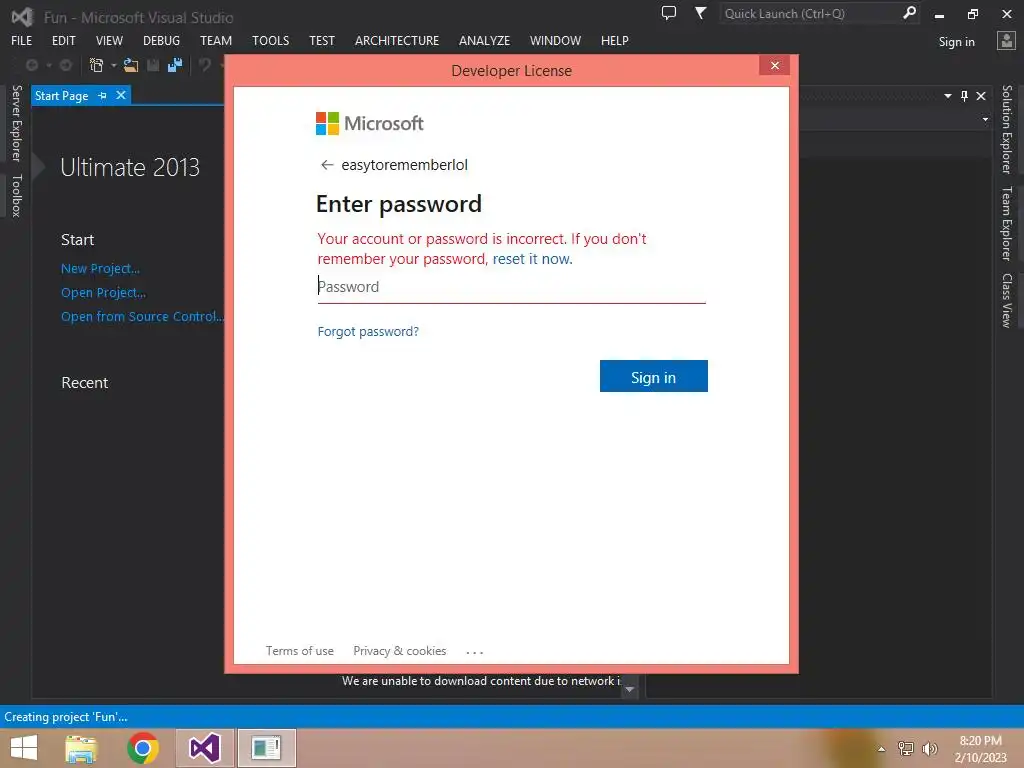This screenshot has height=768, width=1024.
Task: Close the Start Page tab
Action: [121, 95]
